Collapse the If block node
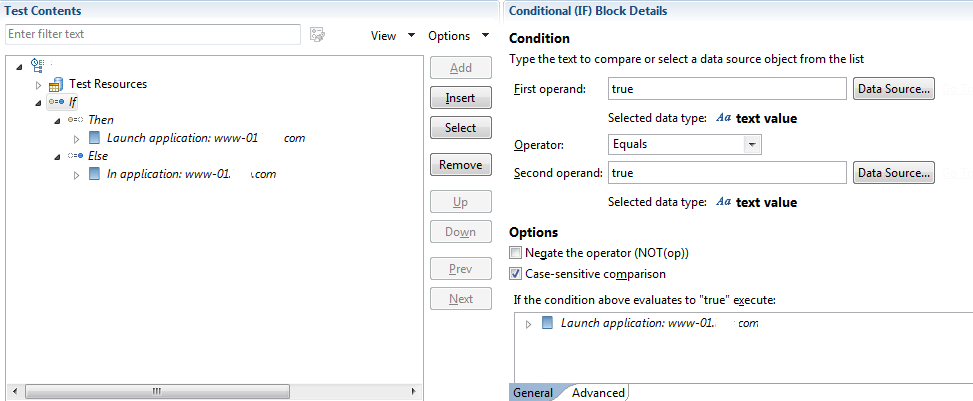Viewport: 973px width, 401px height. [38, 102]
